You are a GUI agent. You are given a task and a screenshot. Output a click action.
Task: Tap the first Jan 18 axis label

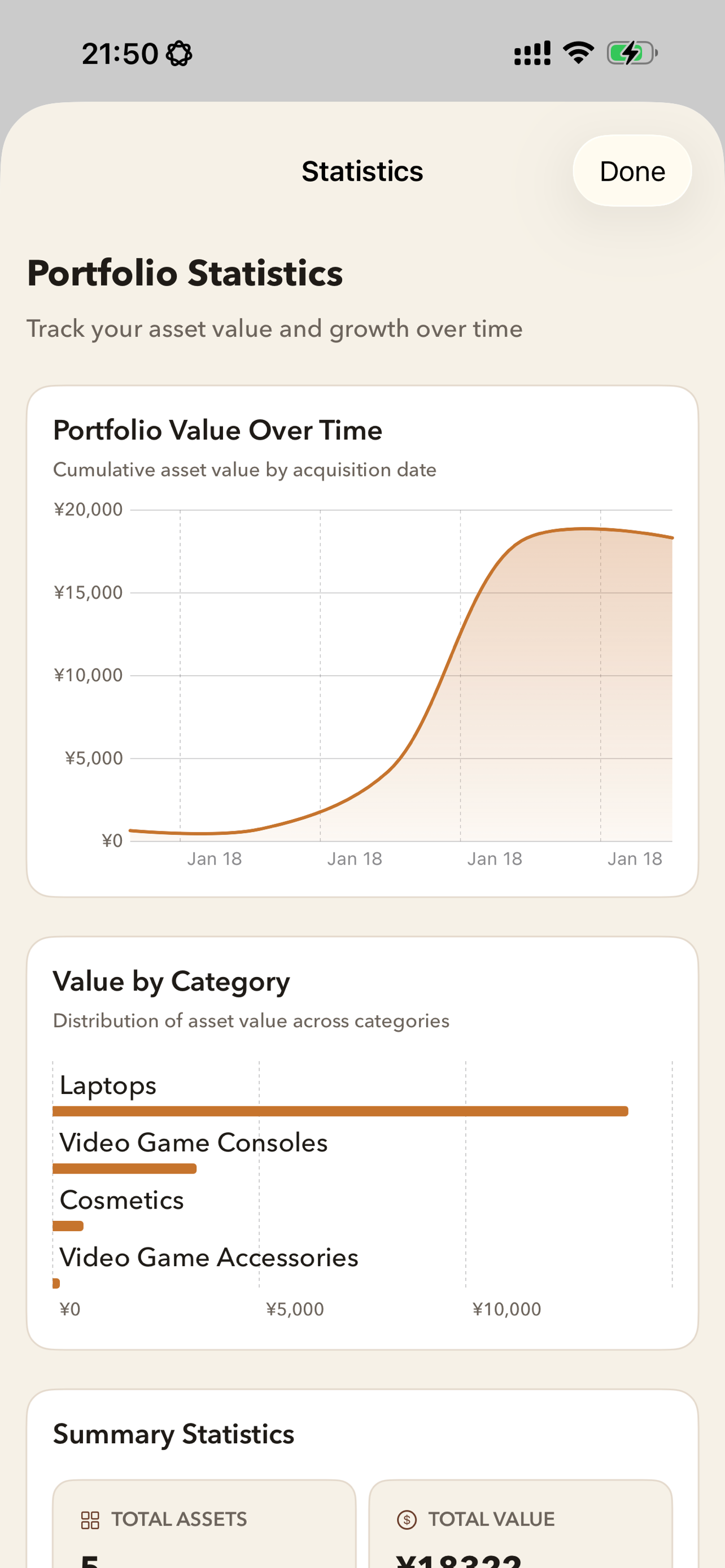pyautogui.click(x=214, y=859)
